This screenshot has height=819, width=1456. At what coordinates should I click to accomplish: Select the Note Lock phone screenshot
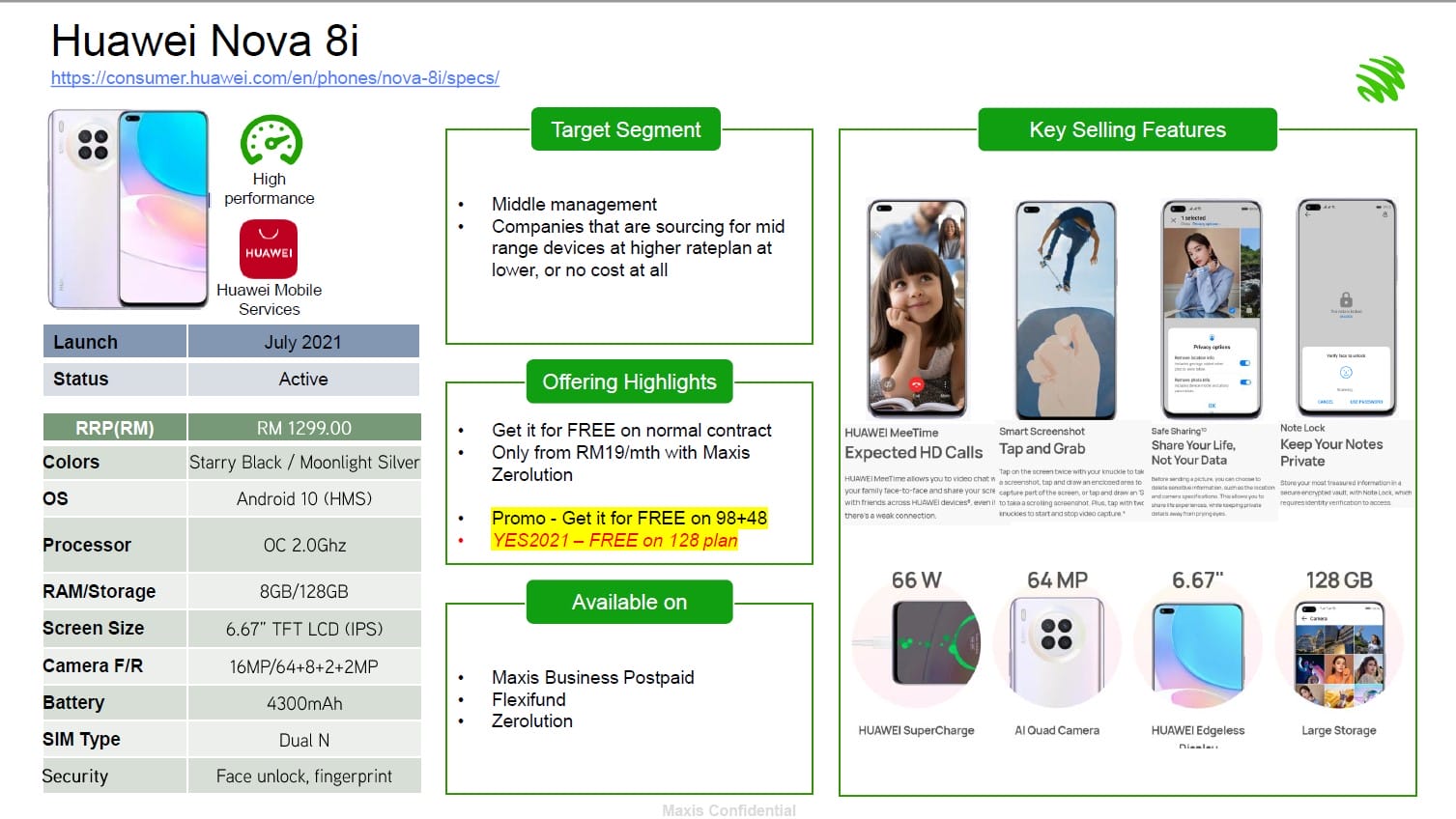(x=1347, y=309)
